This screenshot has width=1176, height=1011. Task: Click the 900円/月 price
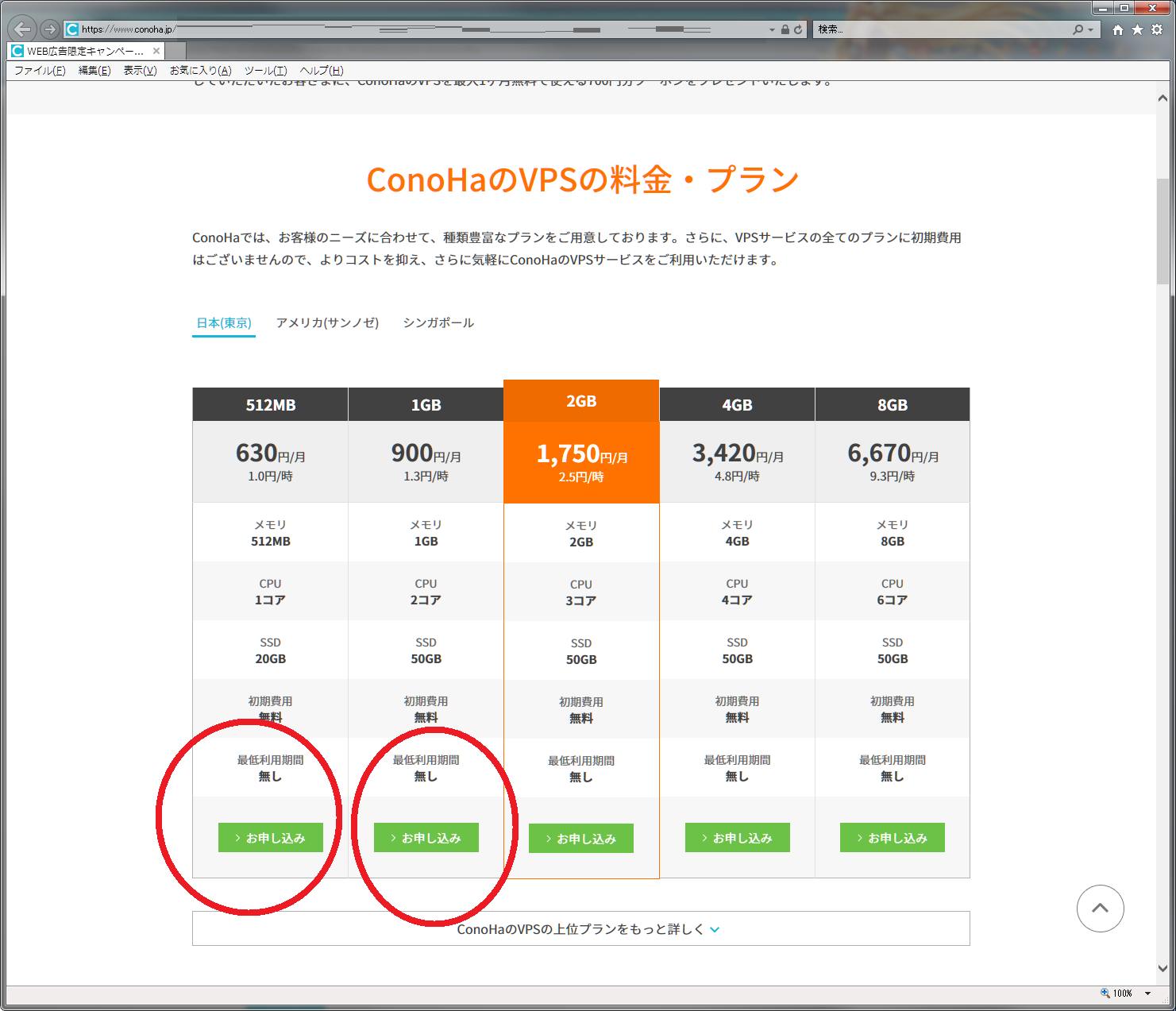(x=426, y=453)
